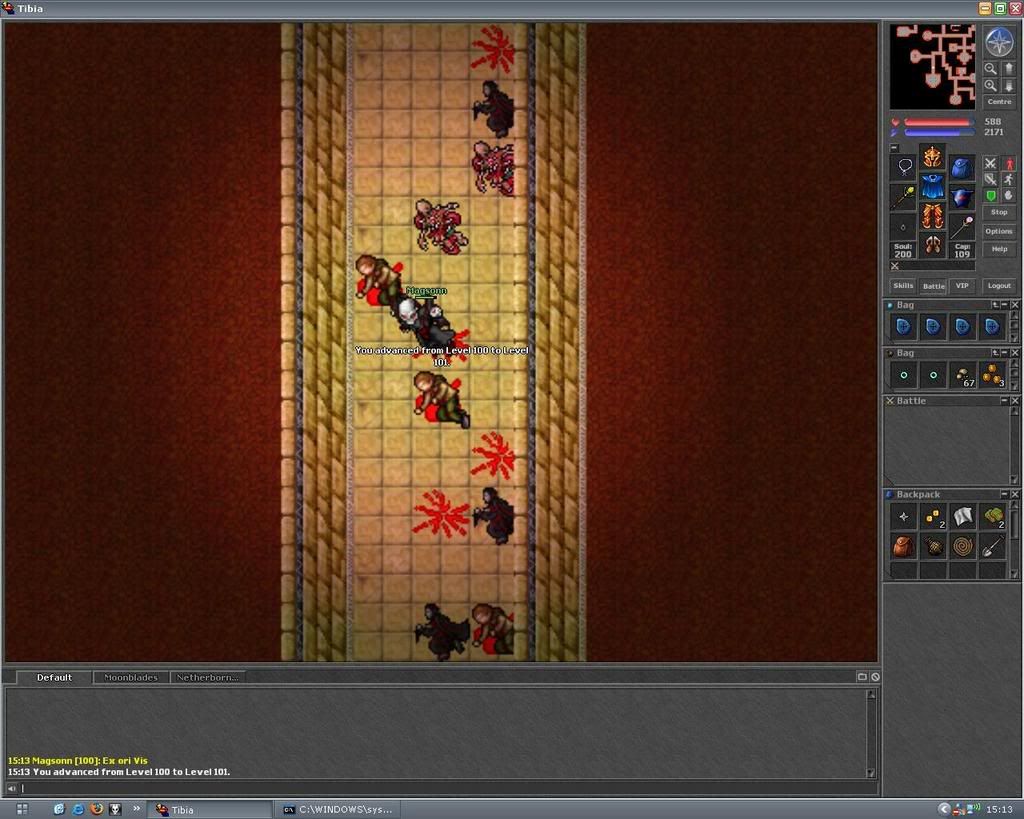The height and width of the screenshot is (819, 1024).
Task: Switch to C:\WINDOWS\sys taskbar window
Action: click(338, 810)
